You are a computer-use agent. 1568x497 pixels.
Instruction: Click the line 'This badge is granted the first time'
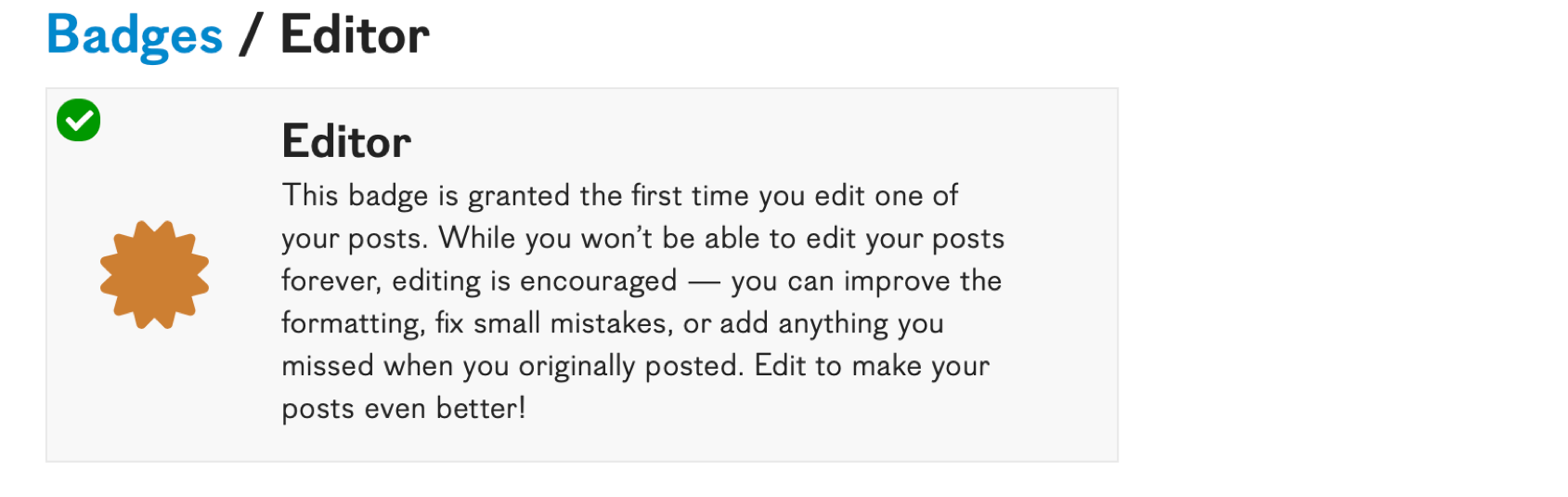click(x=620, y=195)
